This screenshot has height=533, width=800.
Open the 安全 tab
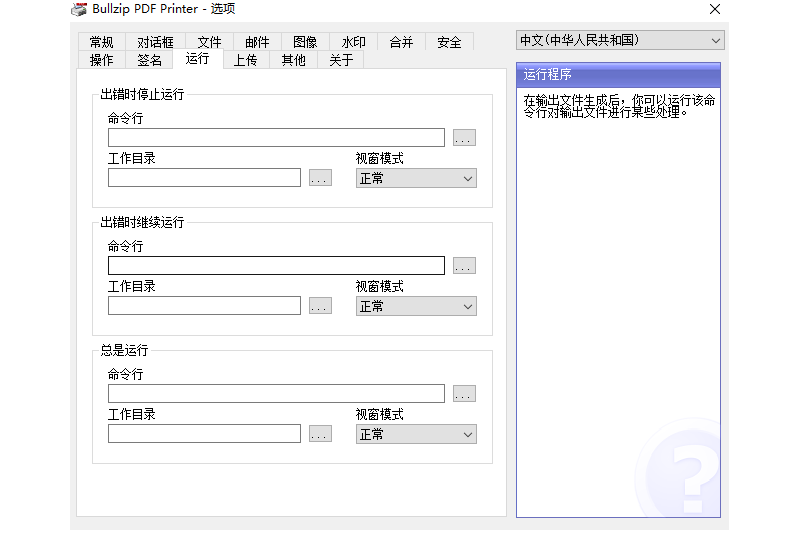449,42
